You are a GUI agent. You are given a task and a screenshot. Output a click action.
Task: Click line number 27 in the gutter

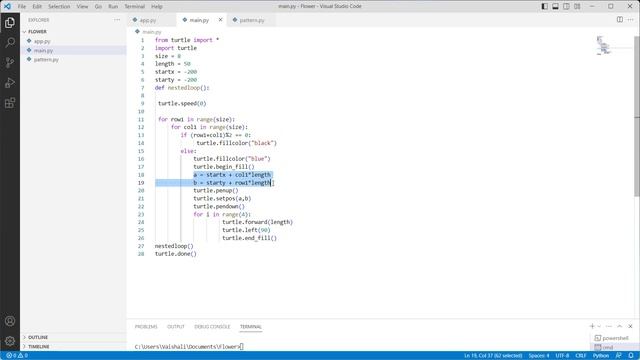click(141, 246)
